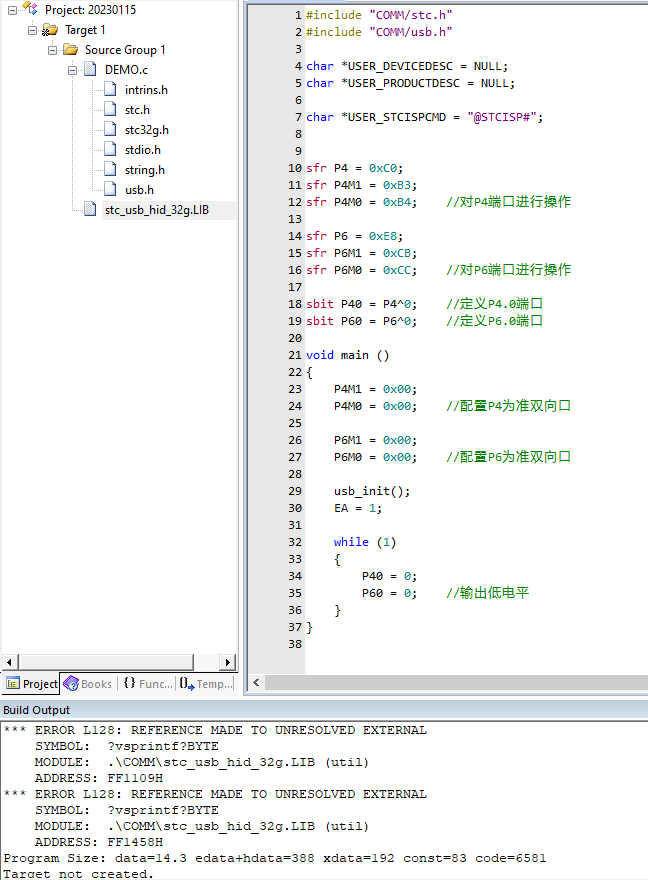The height and width of the screenshot is (880, 648).
Task: Click the 'usb_init();' call in code
Action: click(372, 491)
